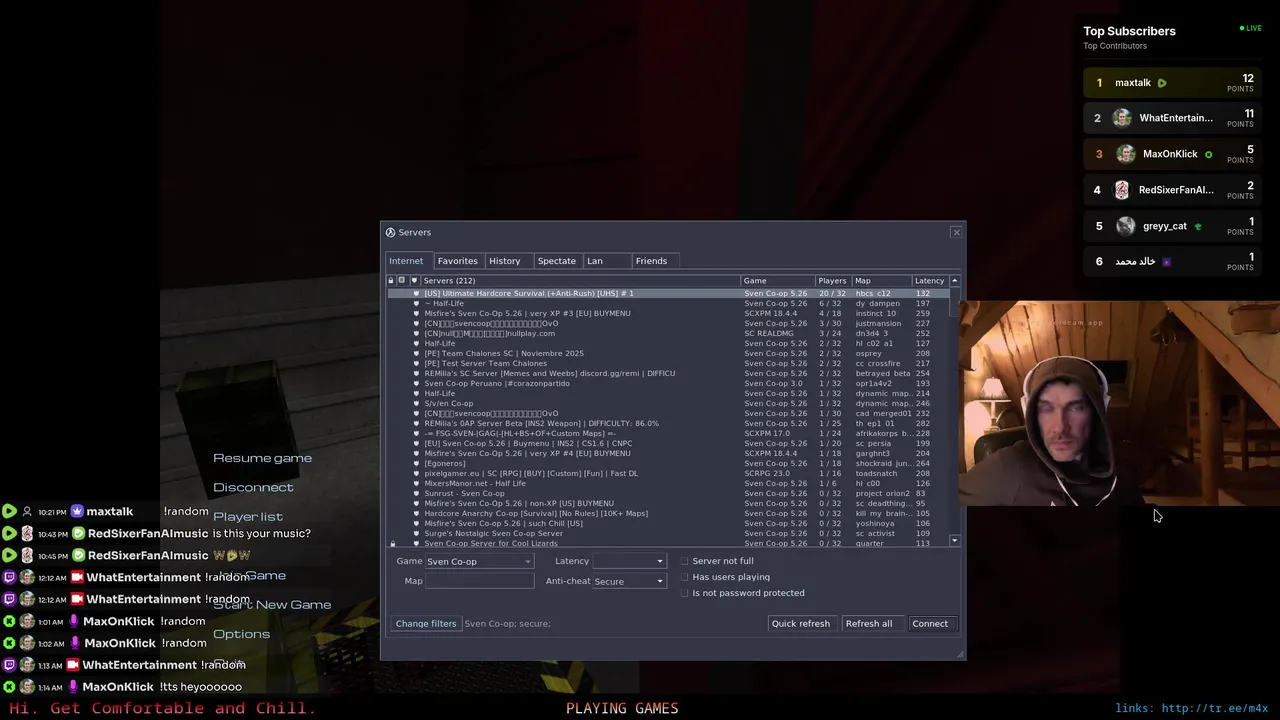Click inside the Map filter text field
The height and width of the screenshot is (720, 1280).
click(479, 581)
